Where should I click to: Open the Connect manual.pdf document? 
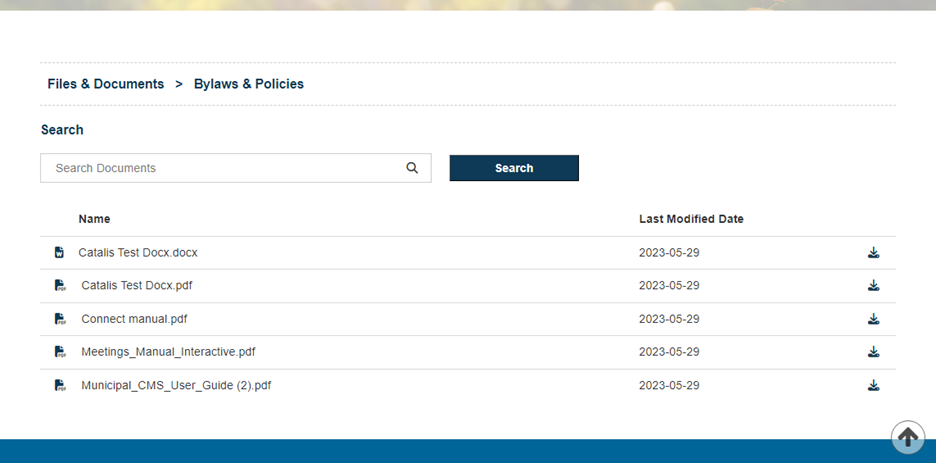134,319
